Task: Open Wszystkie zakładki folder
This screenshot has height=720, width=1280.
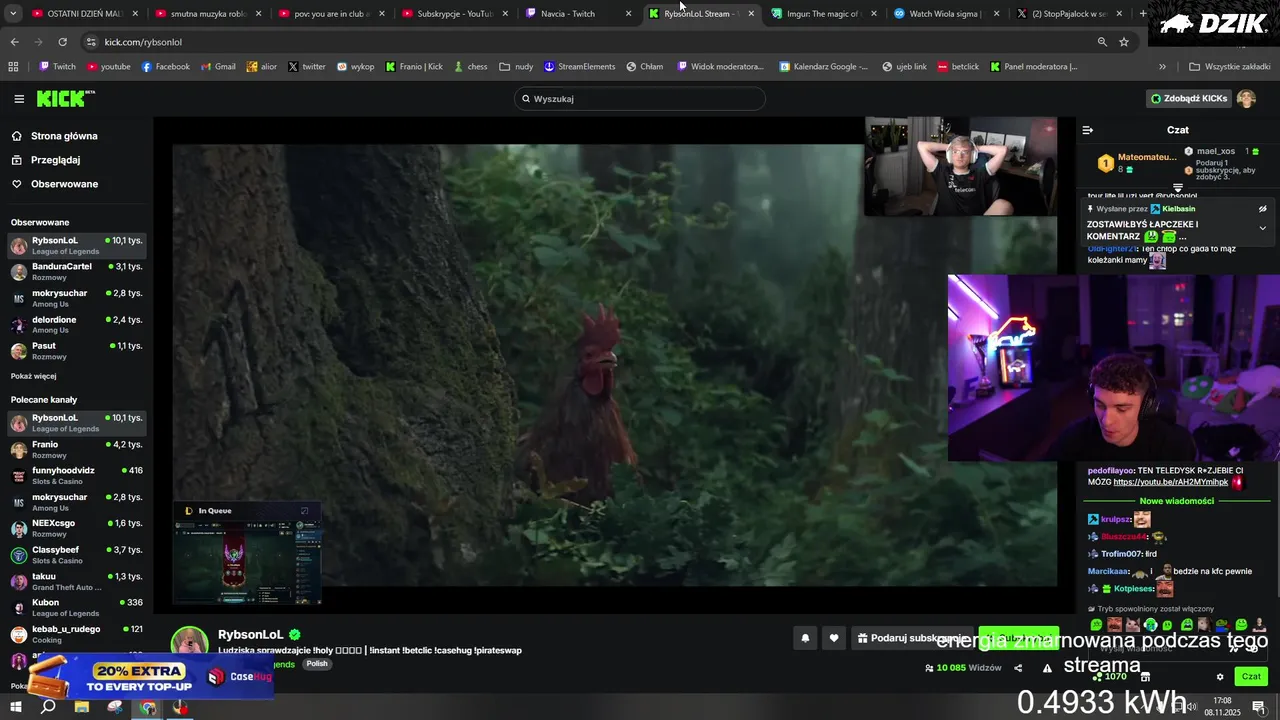Action: [x=1229, y=67]
